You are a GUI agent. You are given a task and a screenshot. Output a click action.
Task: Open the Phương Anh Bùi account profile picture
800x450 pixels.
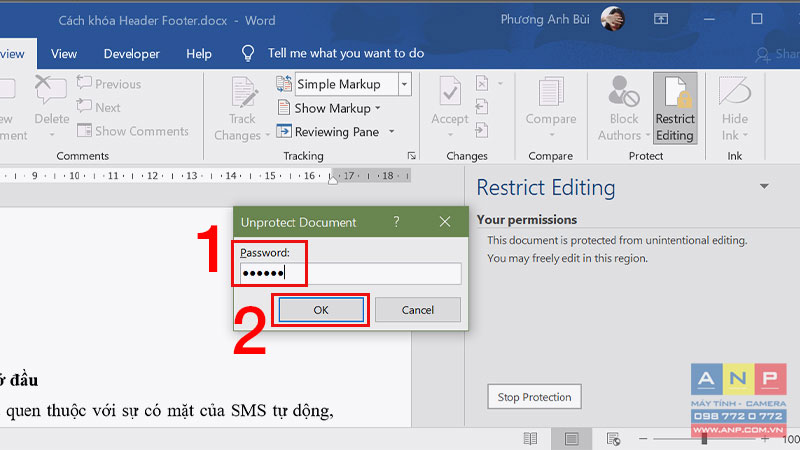[612, 19]
